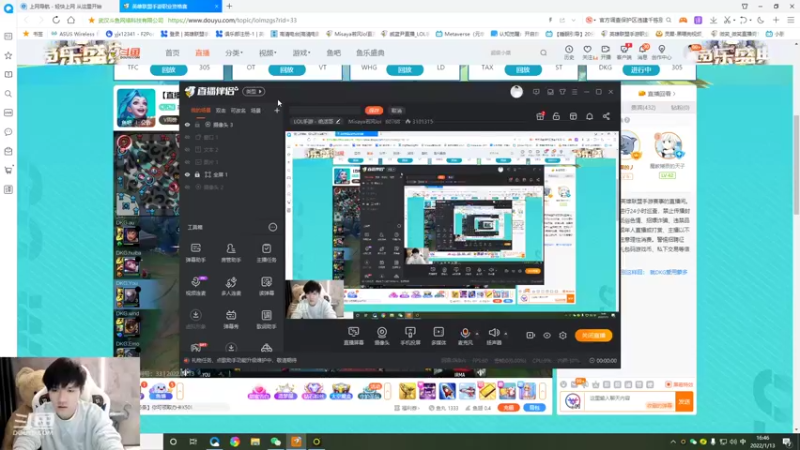Open 鱼乐盛典 on Douyu nav
This screenshot has width=800, height=450.
(x=370, y=53)
